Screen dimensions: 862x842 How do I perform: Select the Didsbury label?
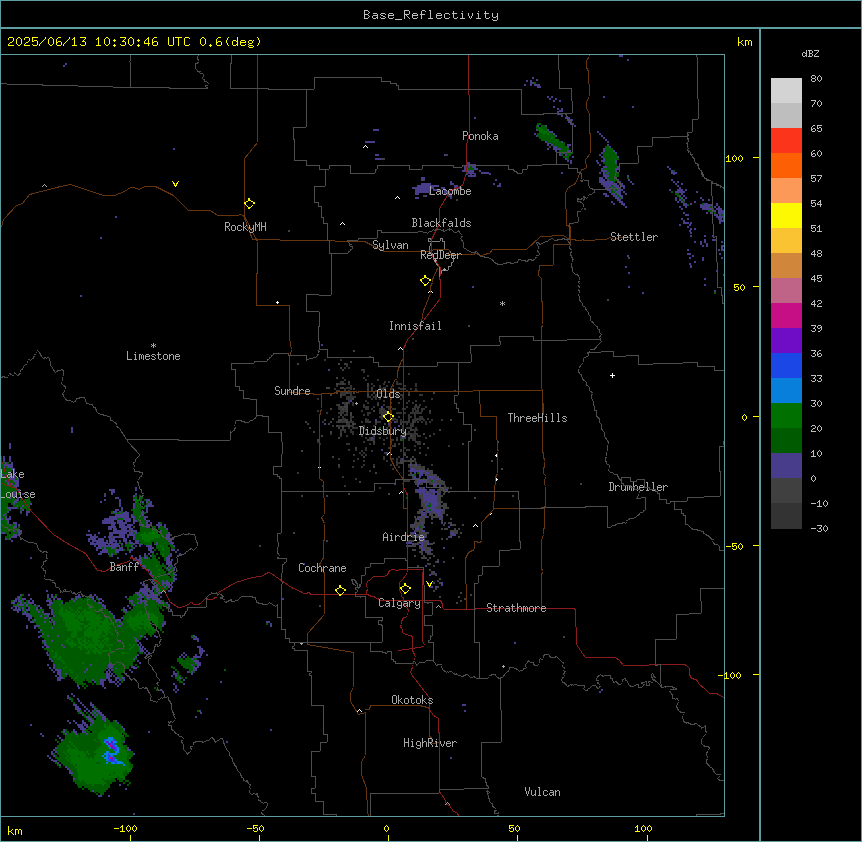click(x=383, y=431)
